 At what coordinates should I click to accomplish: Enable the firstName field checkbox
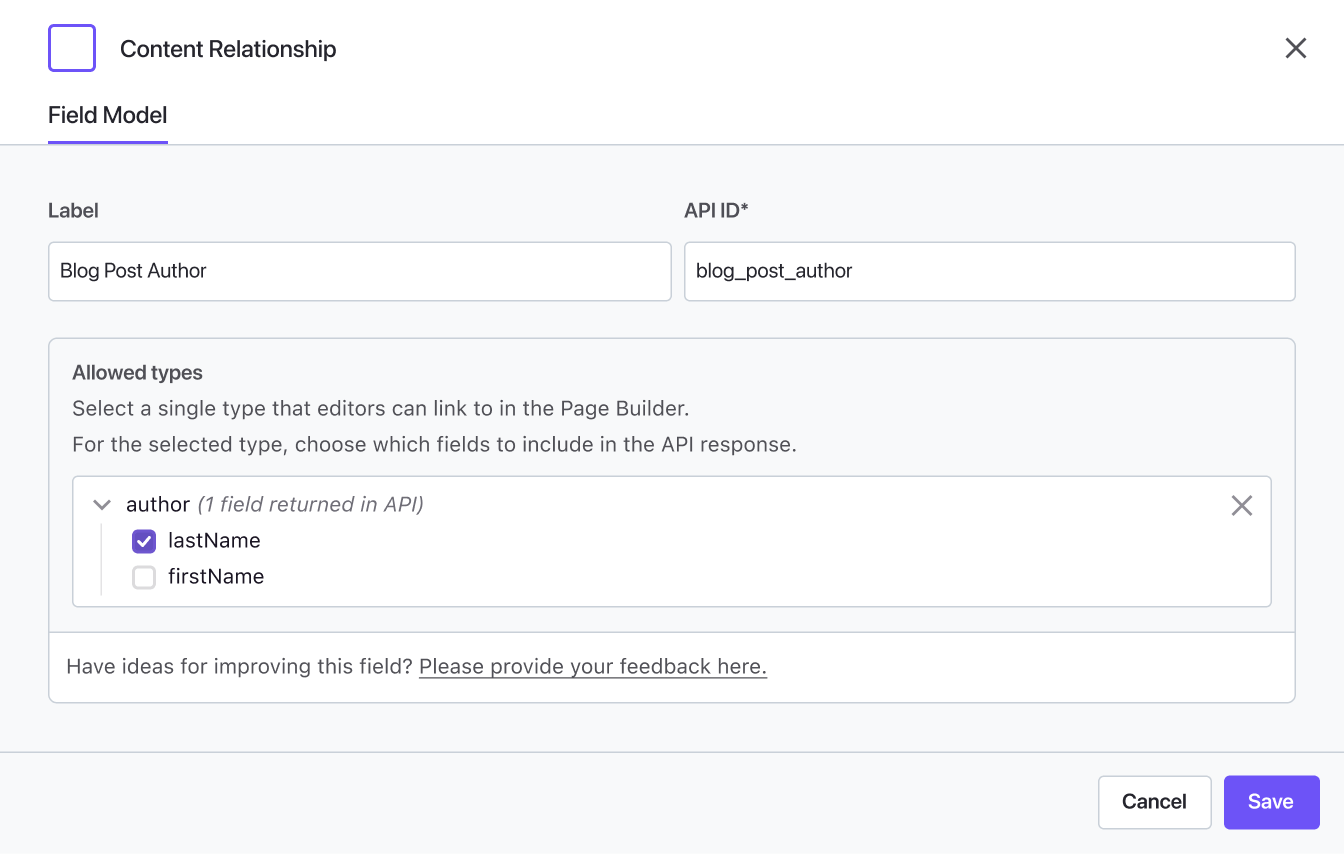coord(144,577)
